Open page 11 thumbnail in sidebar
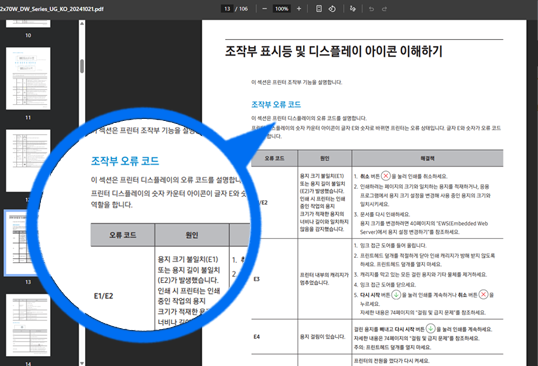Screen dimensions: 538x366 pyautogui.click(x=28, y=79)
